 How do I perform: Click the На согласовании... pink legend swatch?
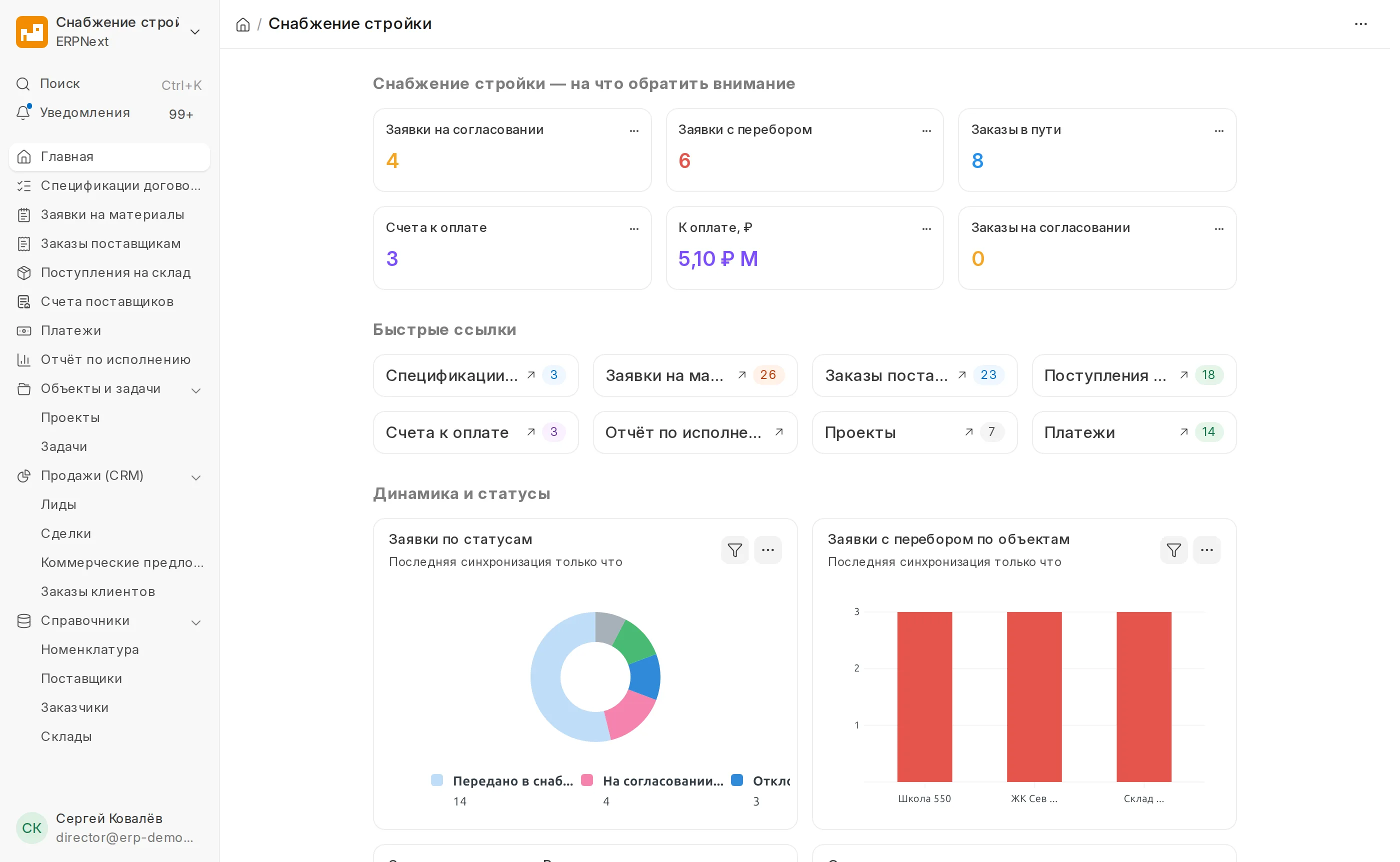click(x=591, y=785)
